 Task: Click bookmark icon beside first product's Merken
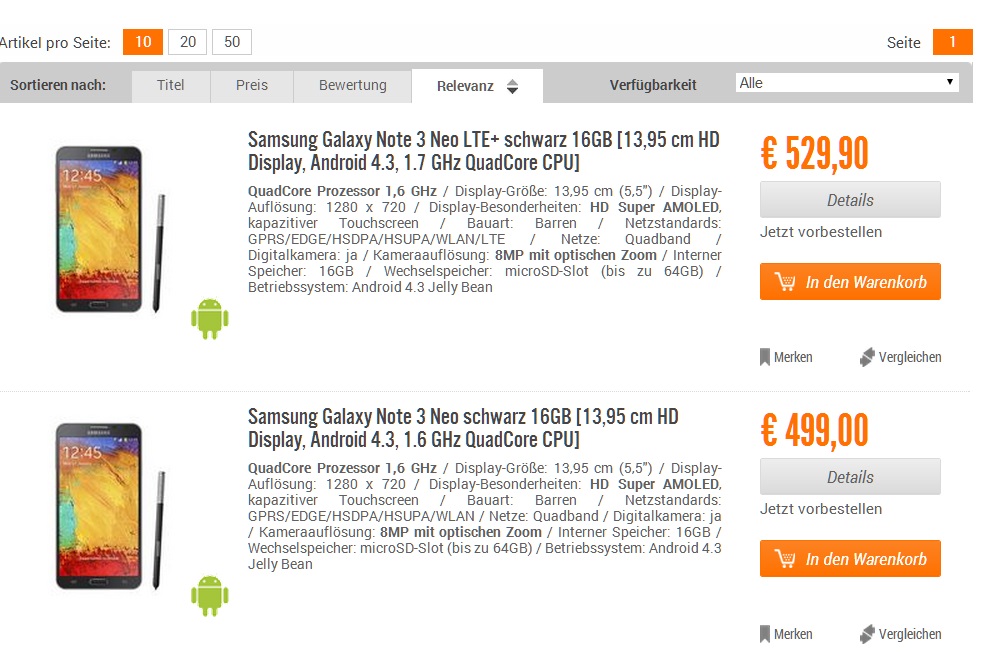pos(765,357)
